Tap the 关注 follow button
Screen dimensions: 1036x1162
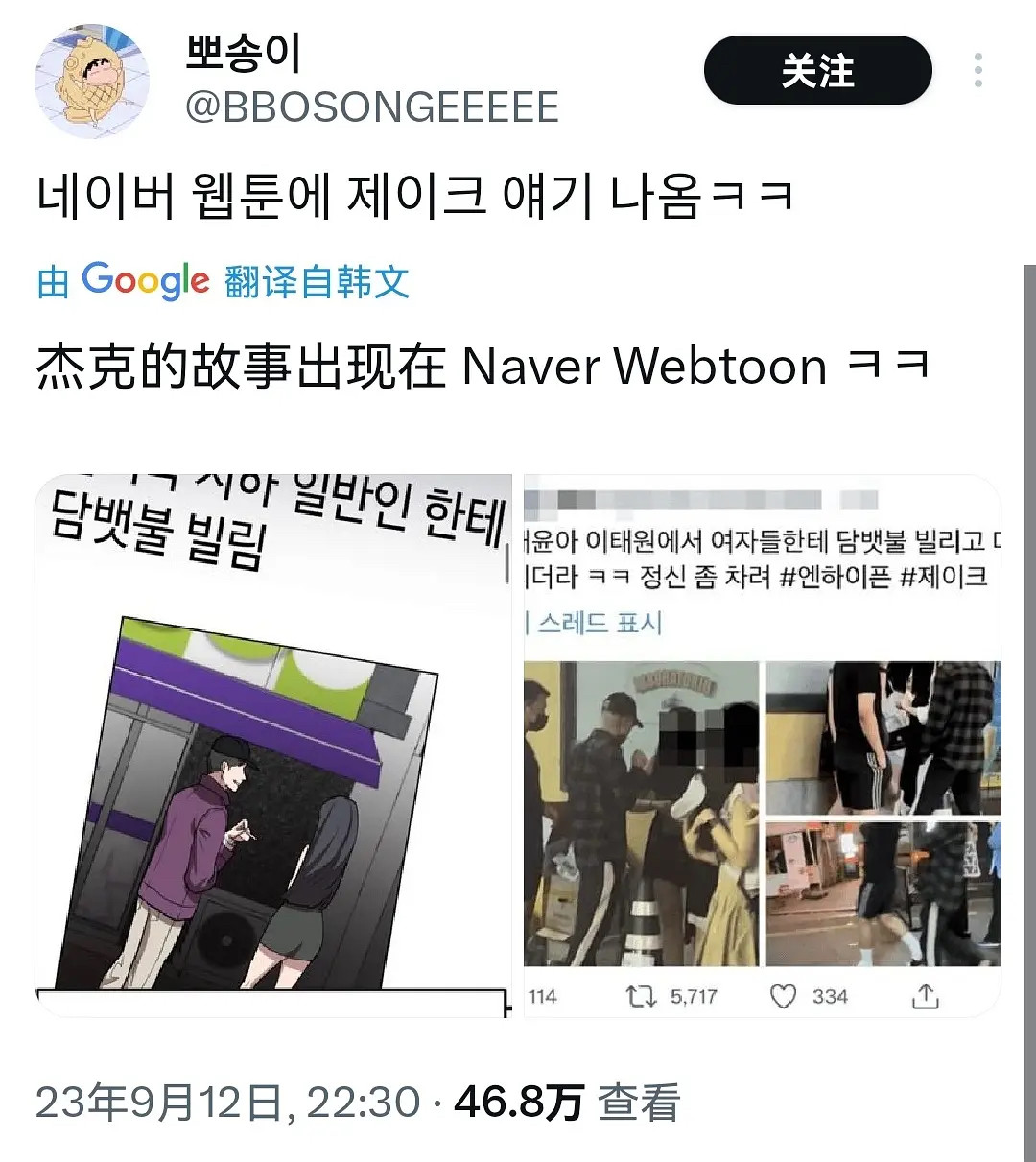(x=817, y=71)
